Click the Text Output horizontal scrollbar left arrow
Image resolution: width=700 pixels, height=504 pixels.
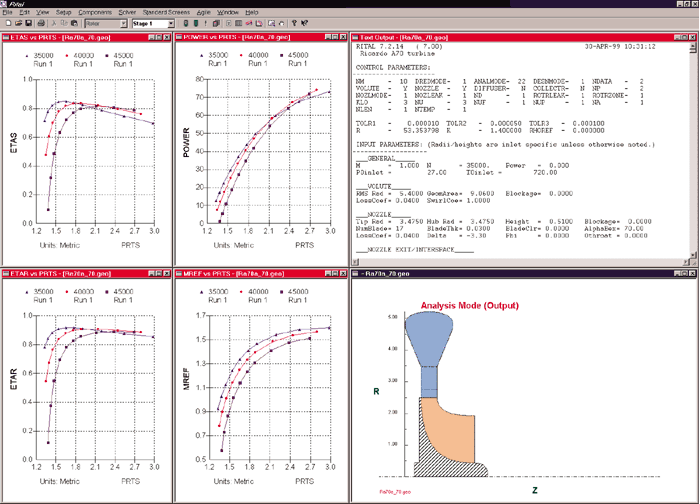pos(355,262)
